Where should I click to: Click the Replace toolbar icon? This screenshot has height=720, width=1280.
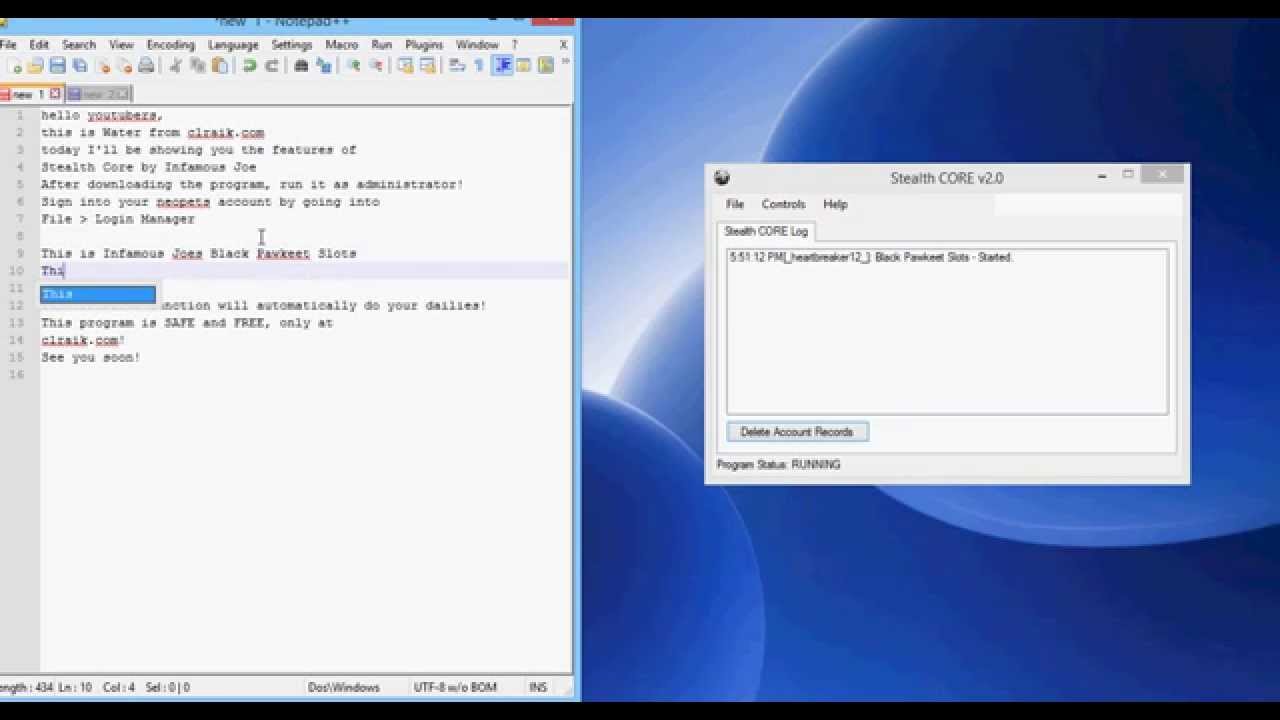point(323,66)
